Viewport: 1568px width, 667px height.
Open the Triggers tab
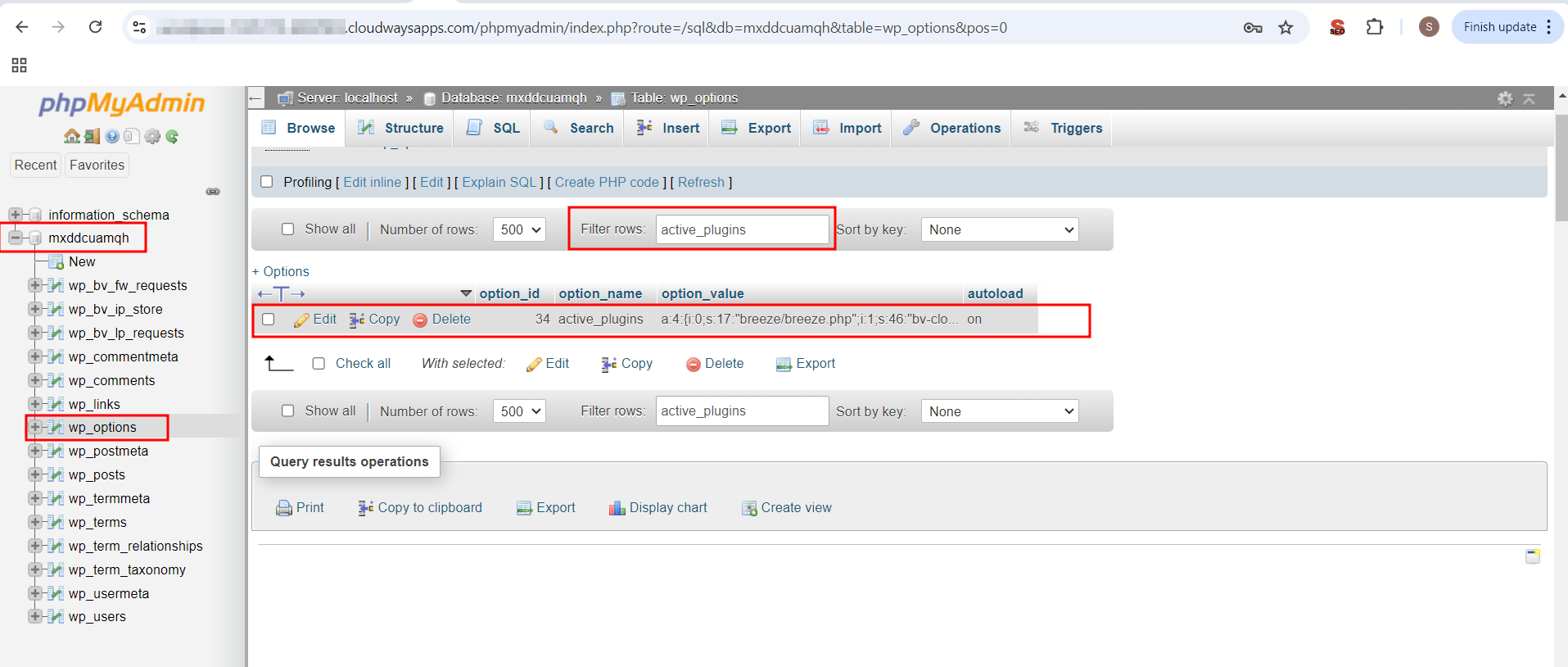tap(1062, 128)
